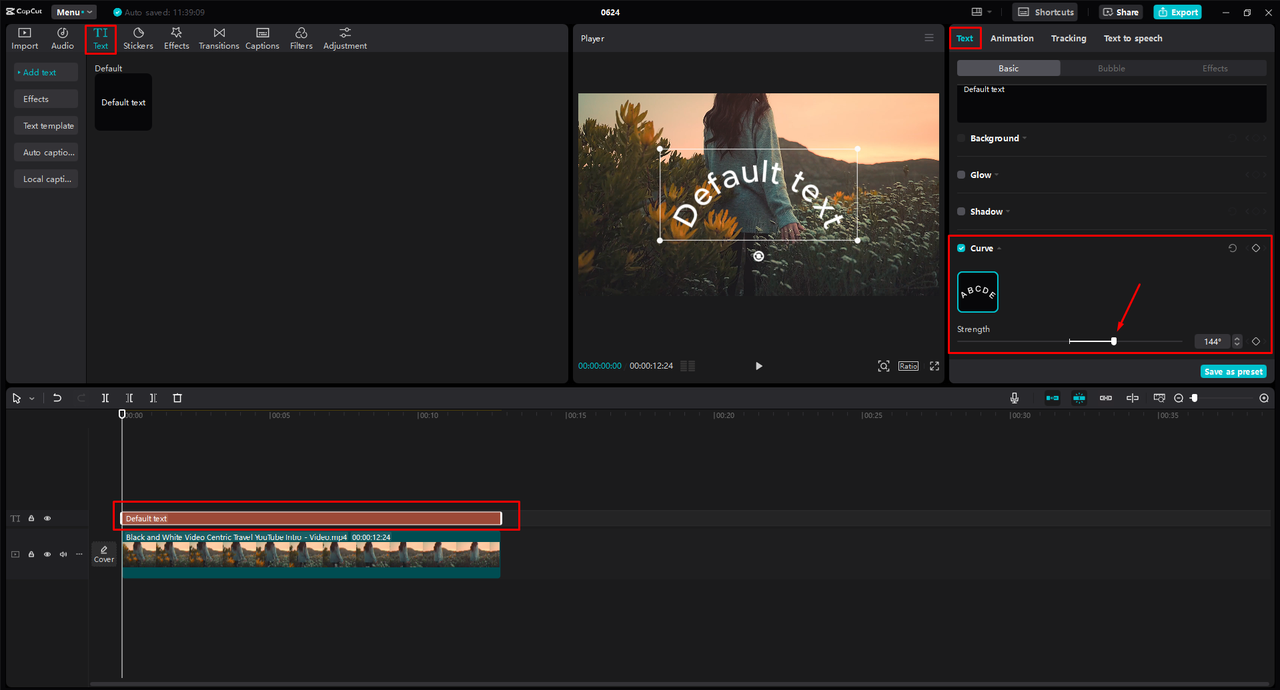Click the timeline zoom slider

[1222, 398]
